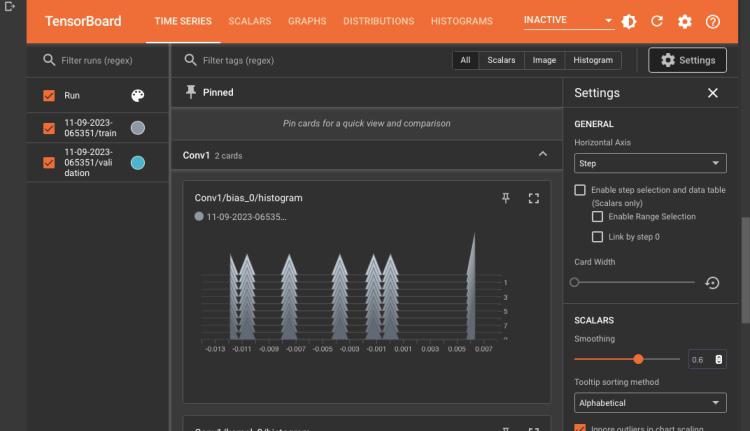Select the All filter button
750x431 pixels.
[465, 60]
